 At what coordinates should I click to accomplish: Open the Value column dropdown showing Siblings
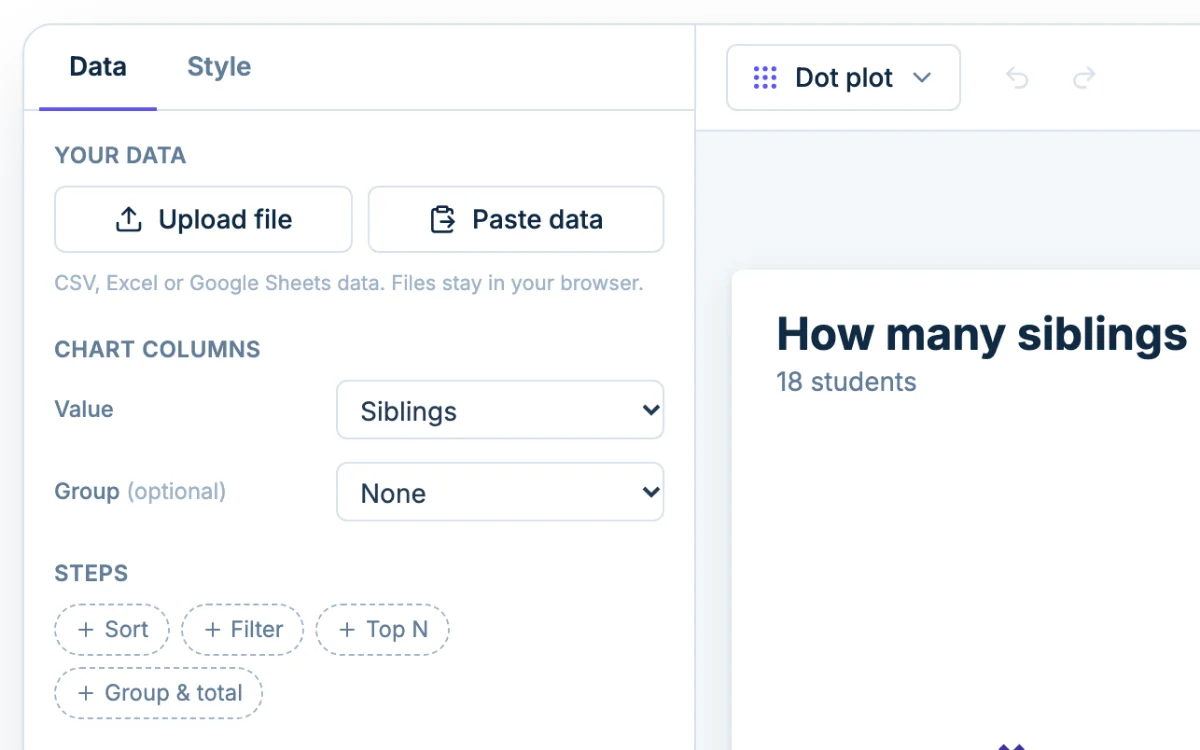point(500,410)
